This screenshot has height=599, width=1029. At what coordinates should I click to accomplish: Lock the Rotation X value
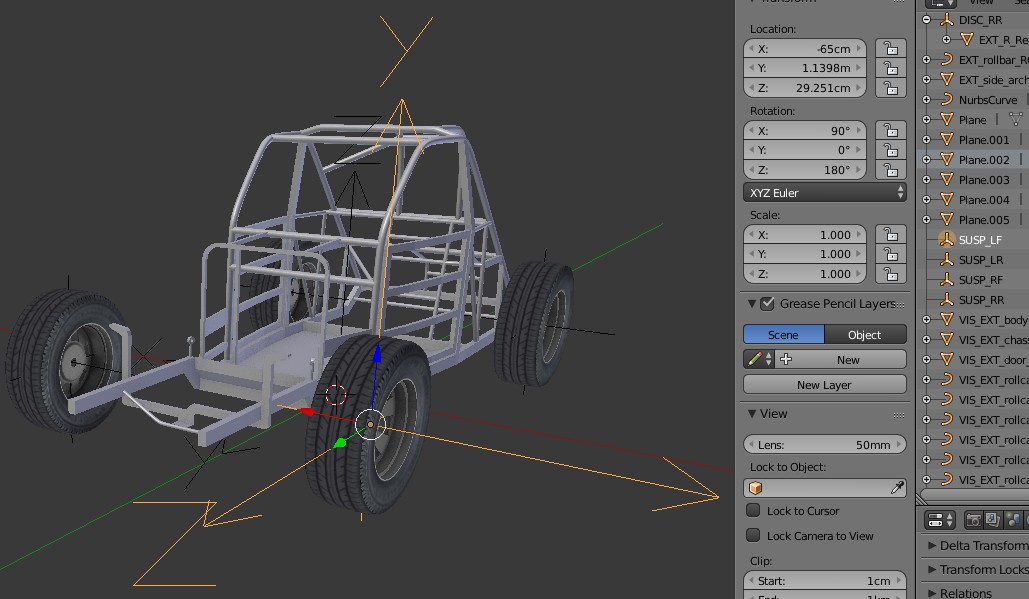(x=891, y=131)
